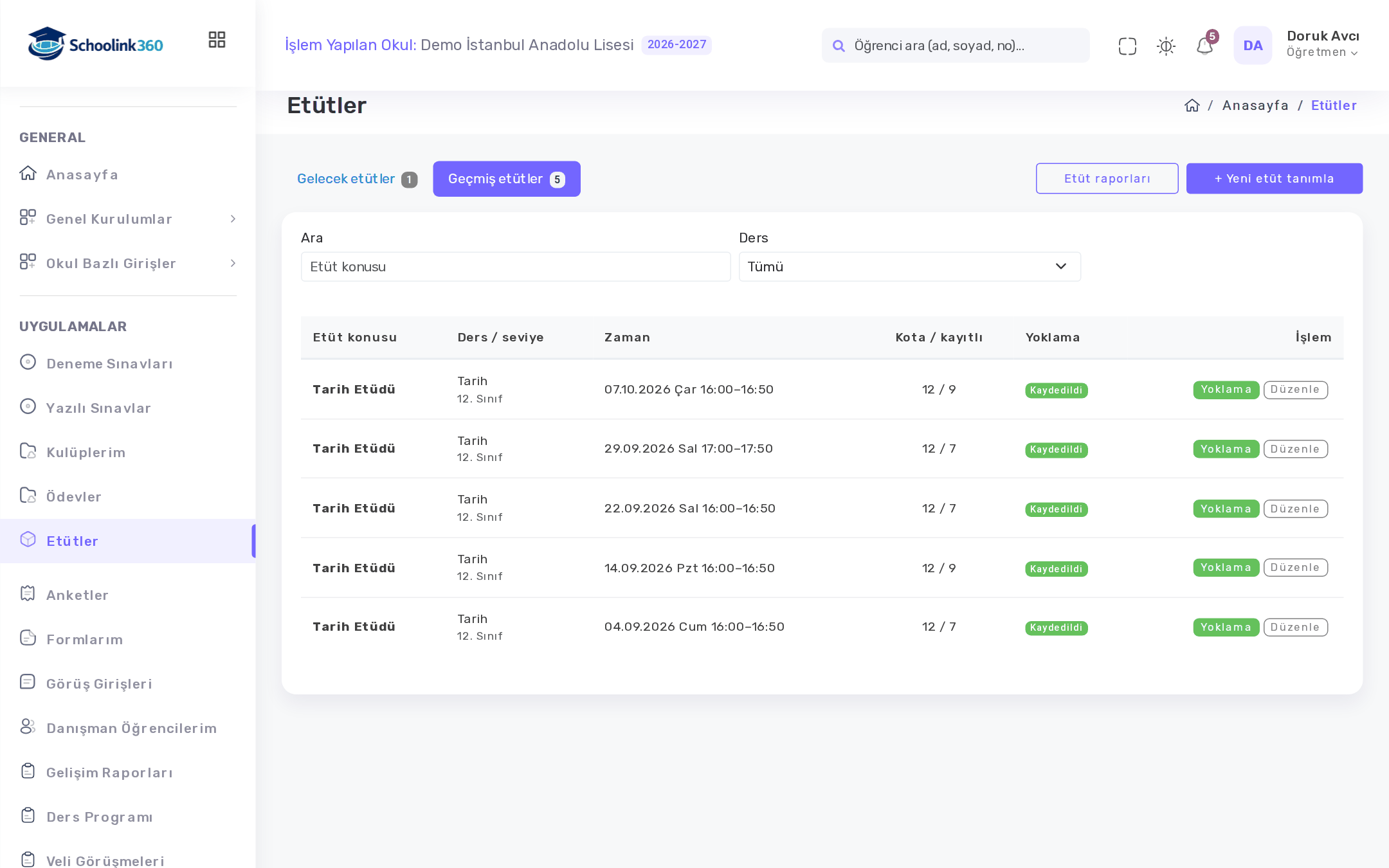Click the Kaydedildi badge for 29.09.2026
The height and width of the screenshot is (868, 1389).
coord(1057,449)
